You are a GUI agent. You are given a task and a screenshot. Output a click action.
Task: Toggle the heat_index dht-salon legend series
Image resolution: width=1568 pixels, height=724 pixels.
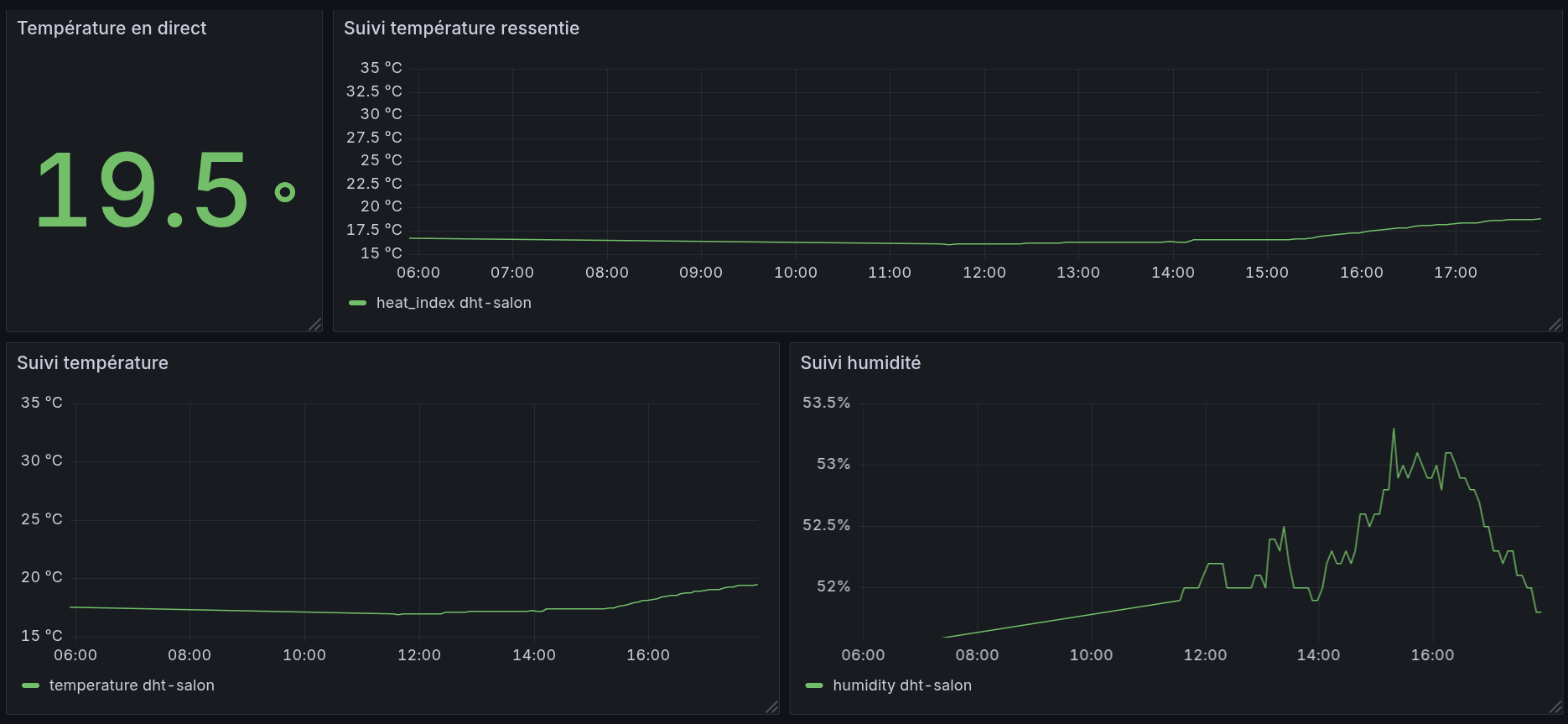454,303
